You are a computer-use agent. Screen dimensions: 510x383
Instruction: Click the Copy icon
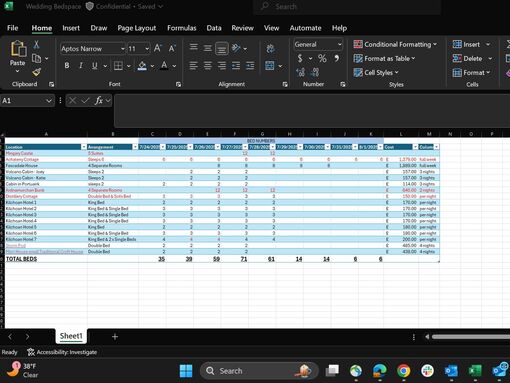(x=36, y=58)
